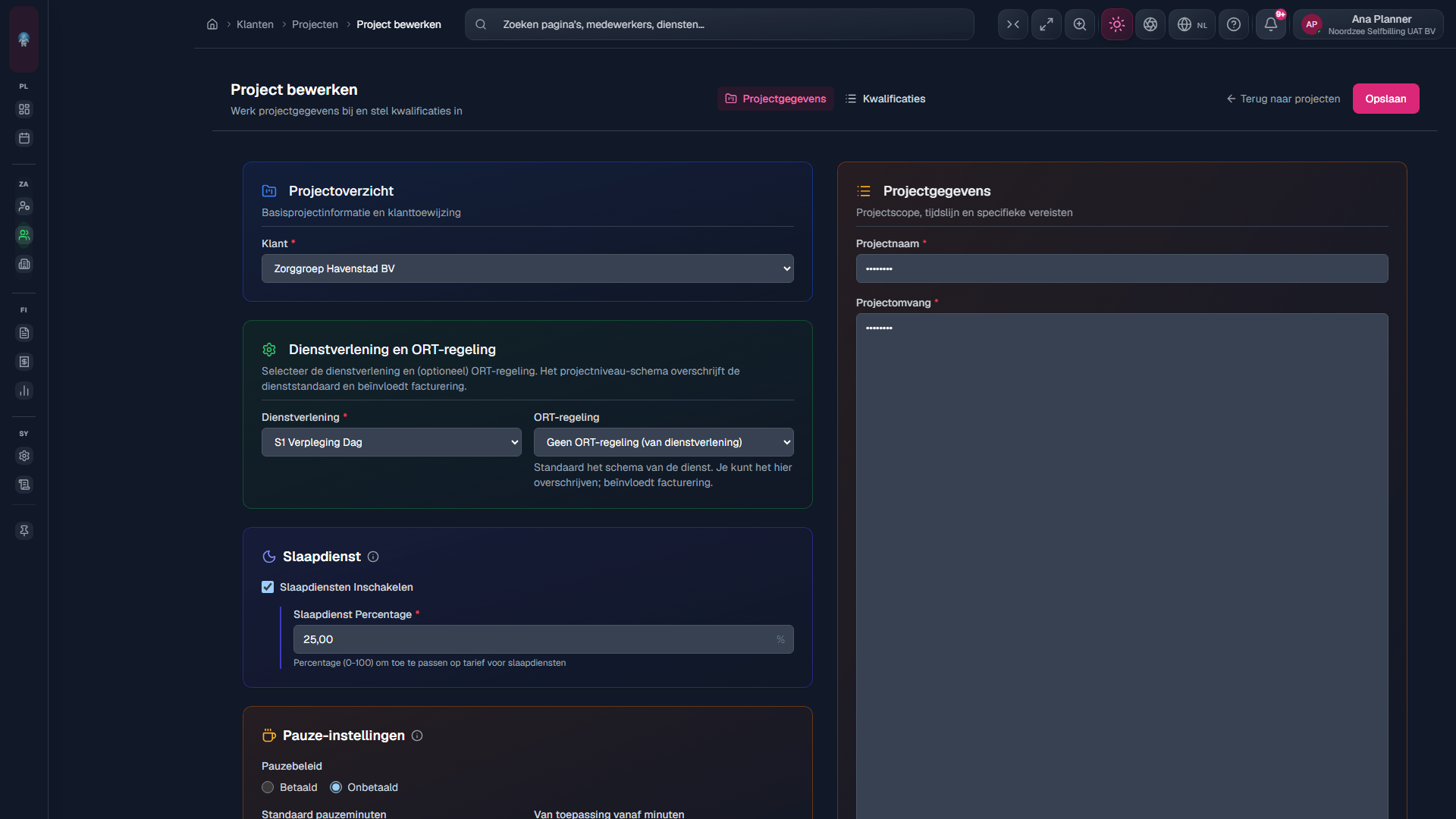Toggle the Slaapdiensten Inschakelen checkbox
This screenshot has width=1456, height=819.
pos(268,587)
